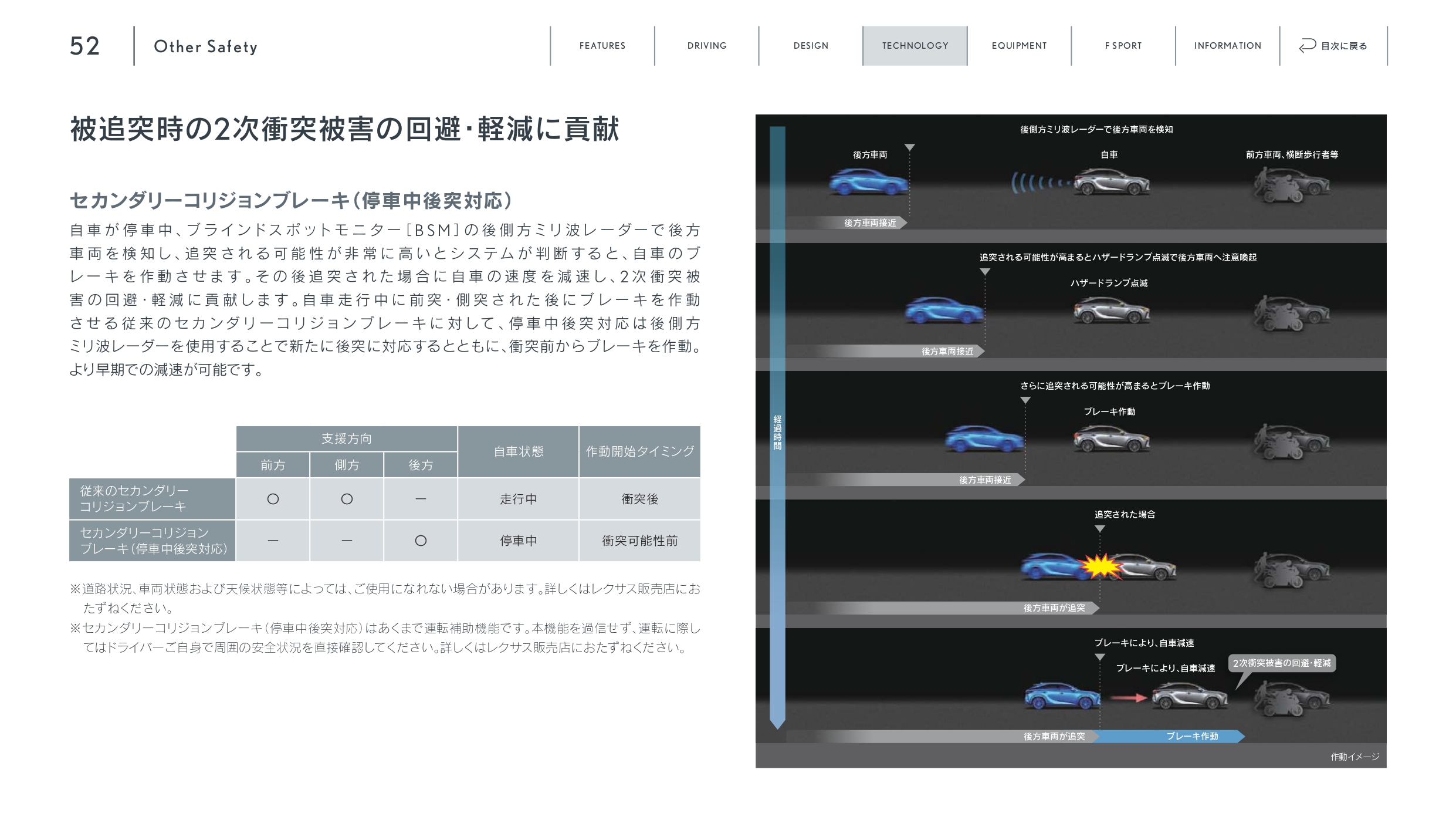
Task: Open the FEATURES tab
Action: point(602,46)
